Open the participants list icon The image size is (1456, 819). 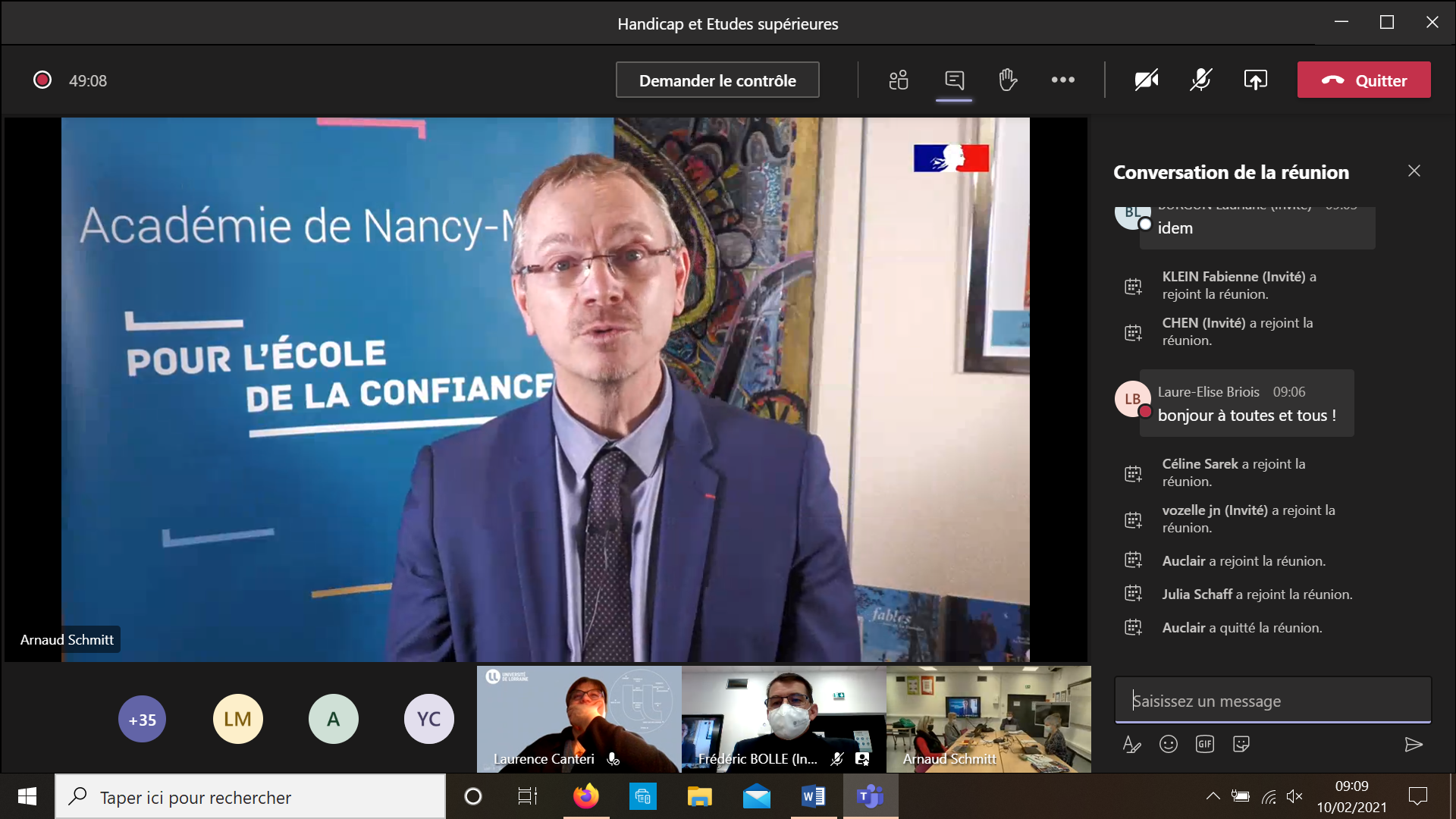899,80
